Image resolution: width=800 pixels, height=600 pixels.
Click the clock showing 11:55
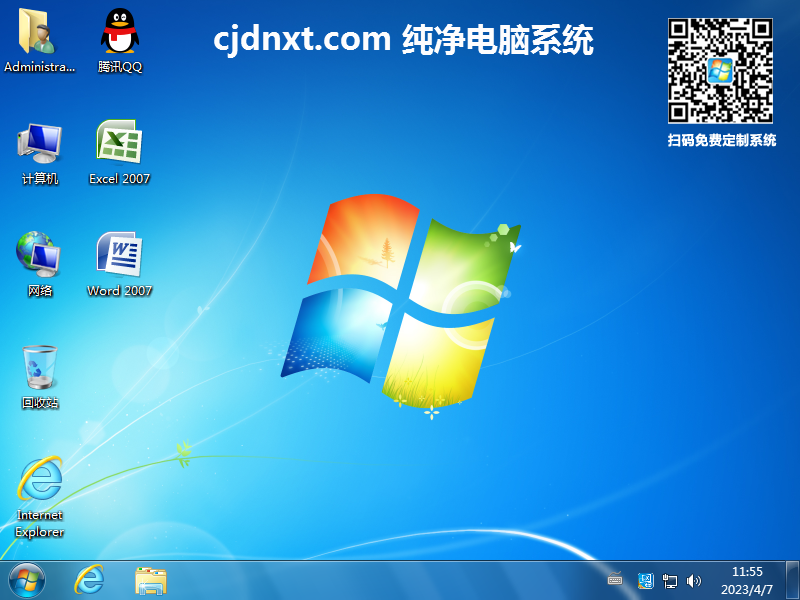click(x=747, y=571)
